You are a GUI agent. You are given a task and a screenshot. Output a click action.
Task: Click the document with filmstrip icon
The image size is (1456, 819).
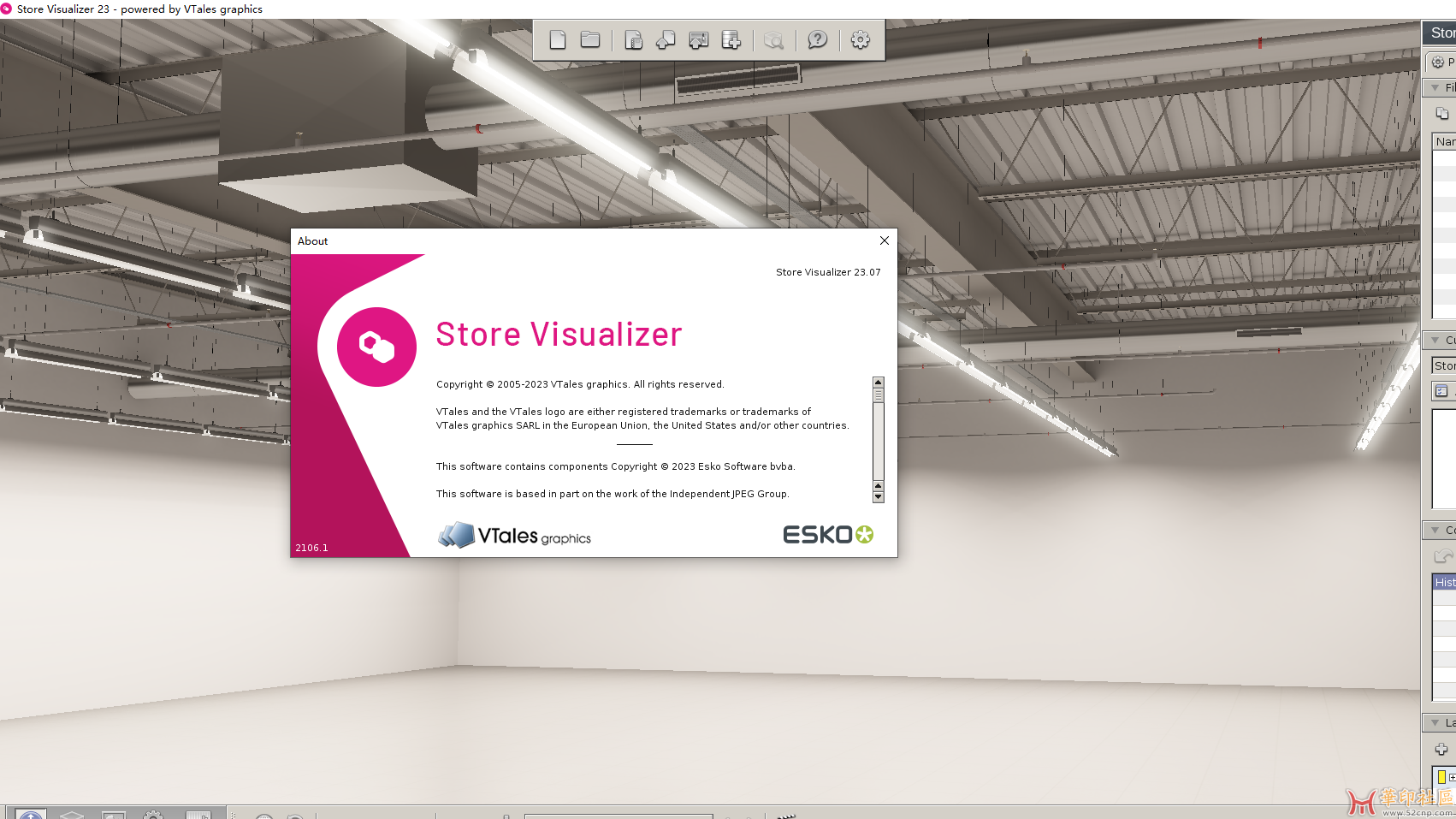point(633,40)
